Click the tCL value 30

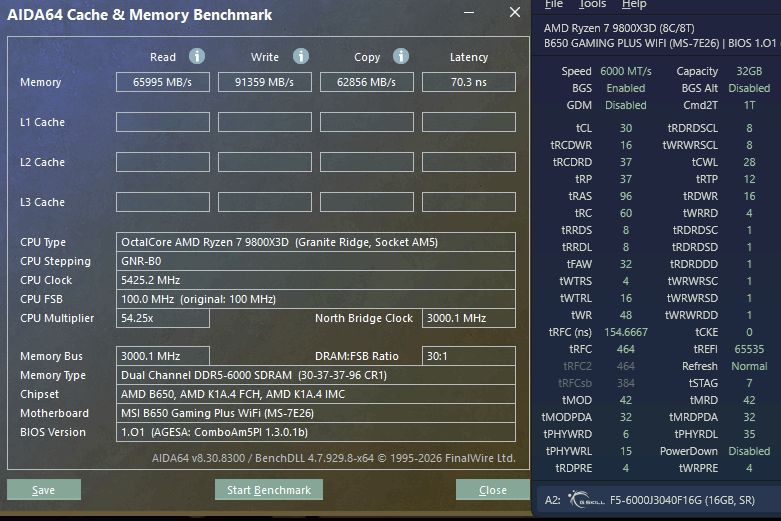point(626,128)
